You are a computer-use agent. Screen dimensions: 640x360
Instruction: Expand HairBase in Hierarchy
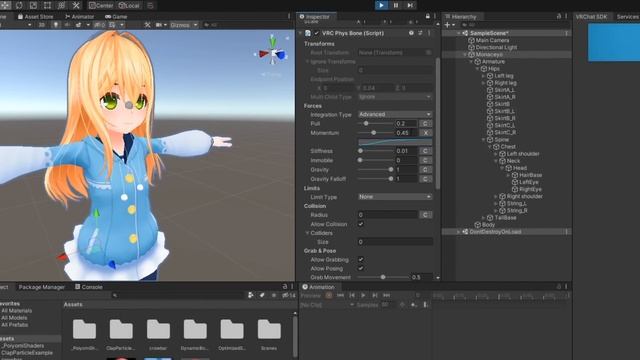click(508, 175)
